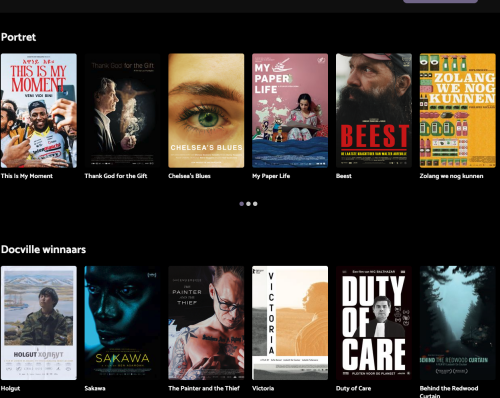Open the Behind the Redwood Curtain poster
Viewport: 500px width, 398px height.
pos(458,323)
